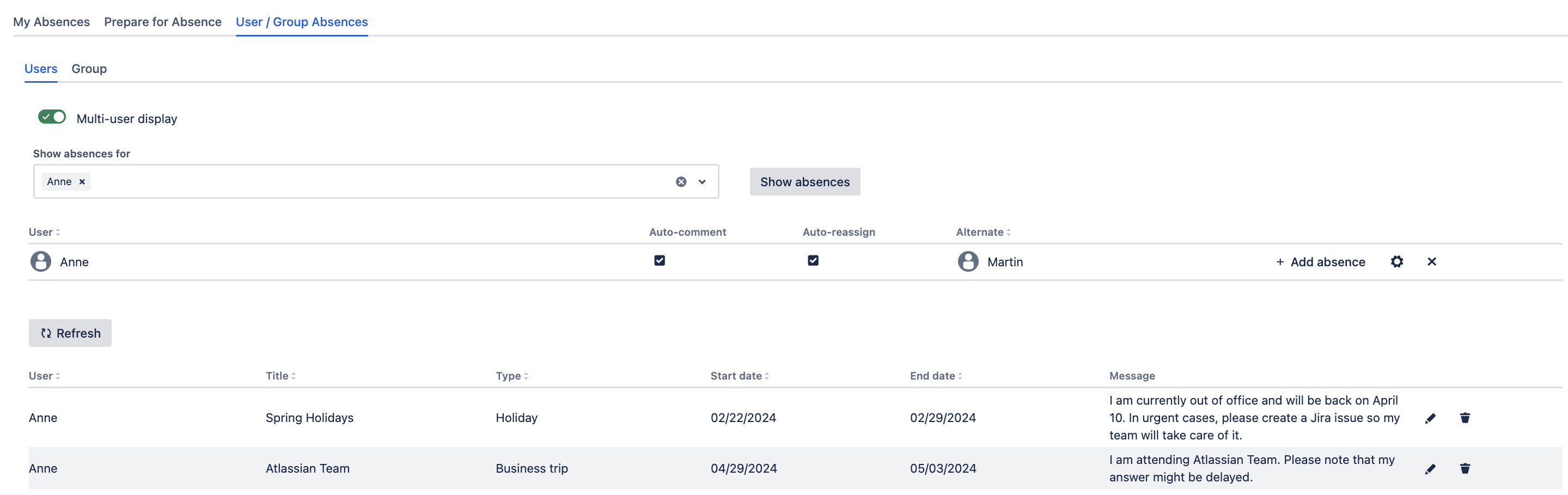Remove the Anne tag from user selector
The image size is (1568, 495).
tap(82, 181)
